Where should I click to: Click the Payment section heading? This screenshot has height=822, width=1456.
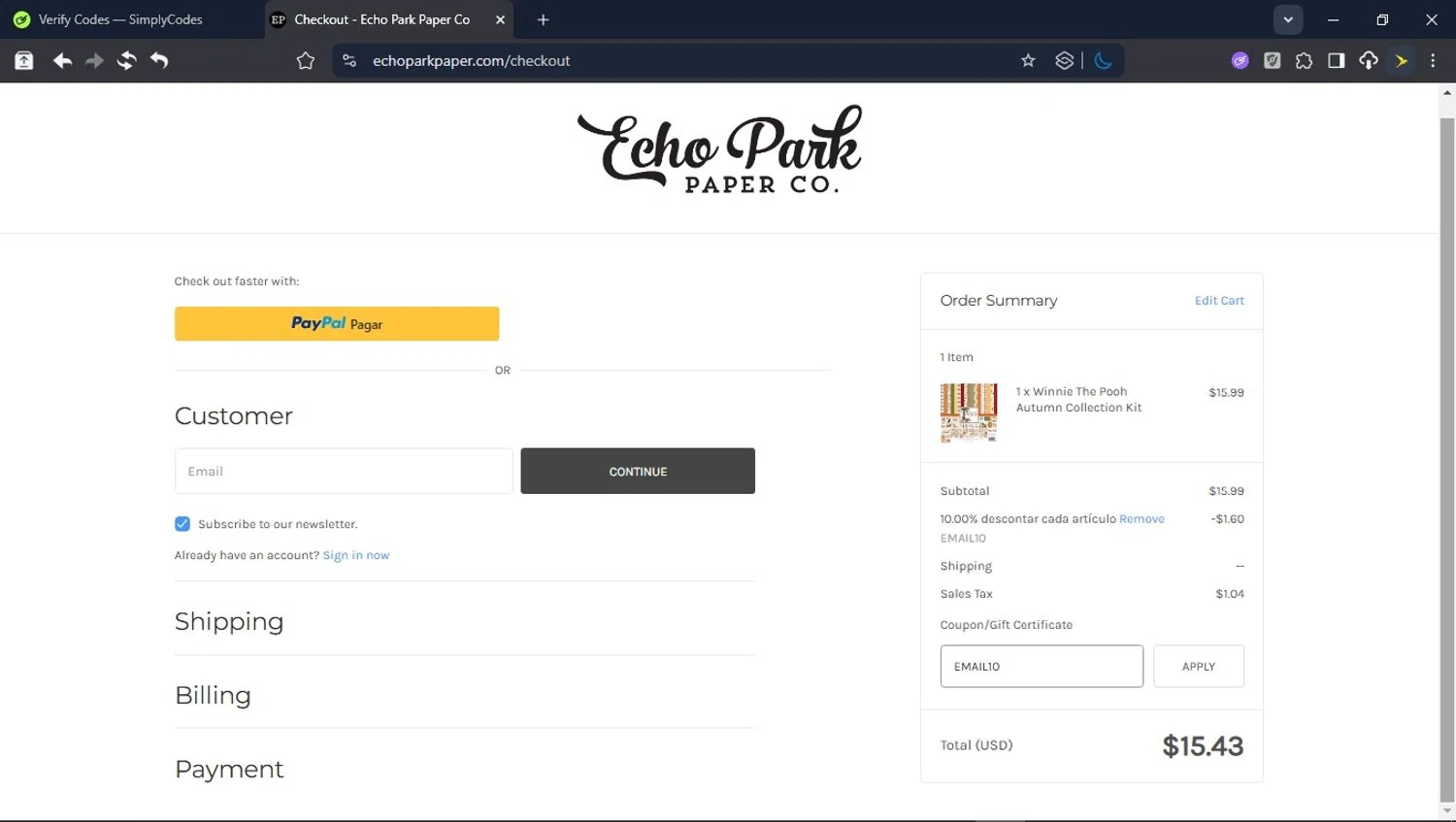pyautogui.click(x=229, y=769)
